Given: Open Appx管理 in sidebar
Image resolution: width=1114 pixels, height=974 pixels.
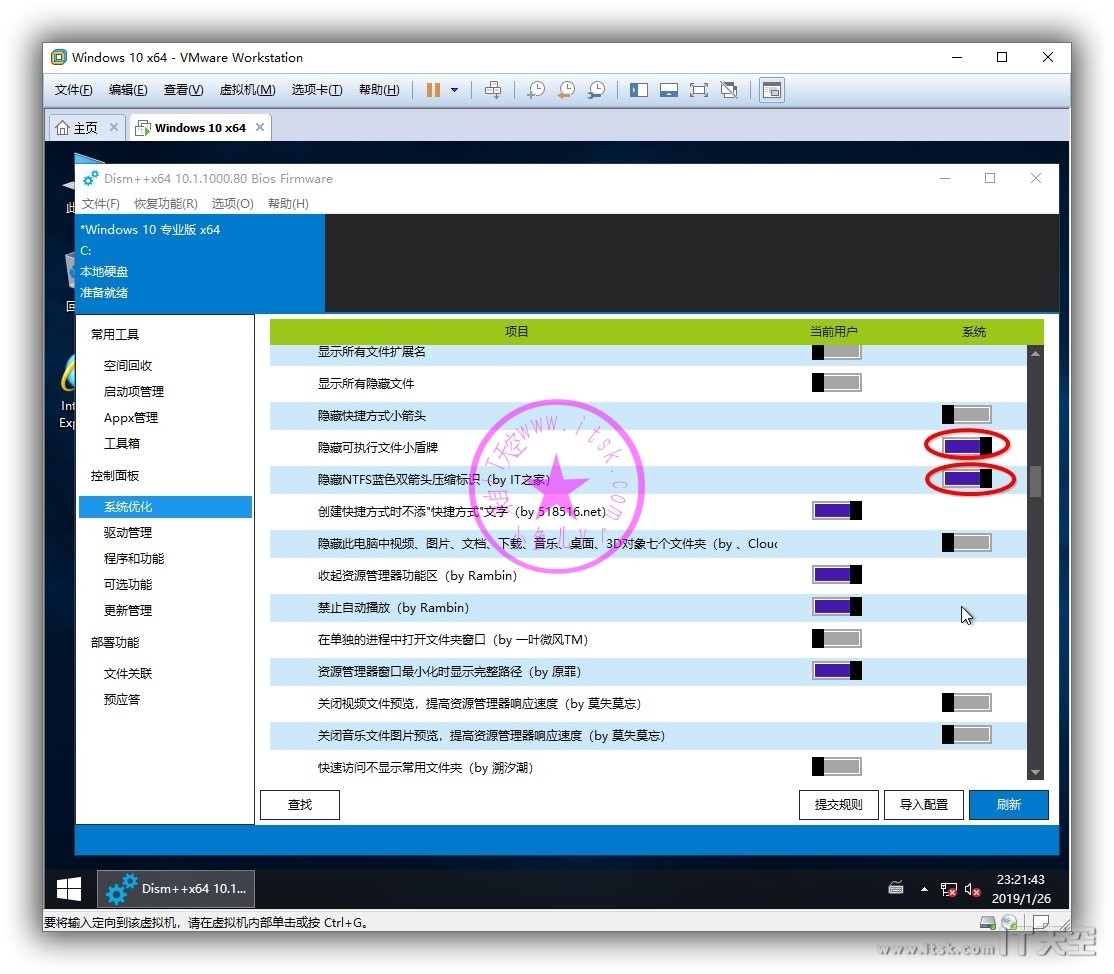Looking at the screenshot, I should tap(131, 418).
